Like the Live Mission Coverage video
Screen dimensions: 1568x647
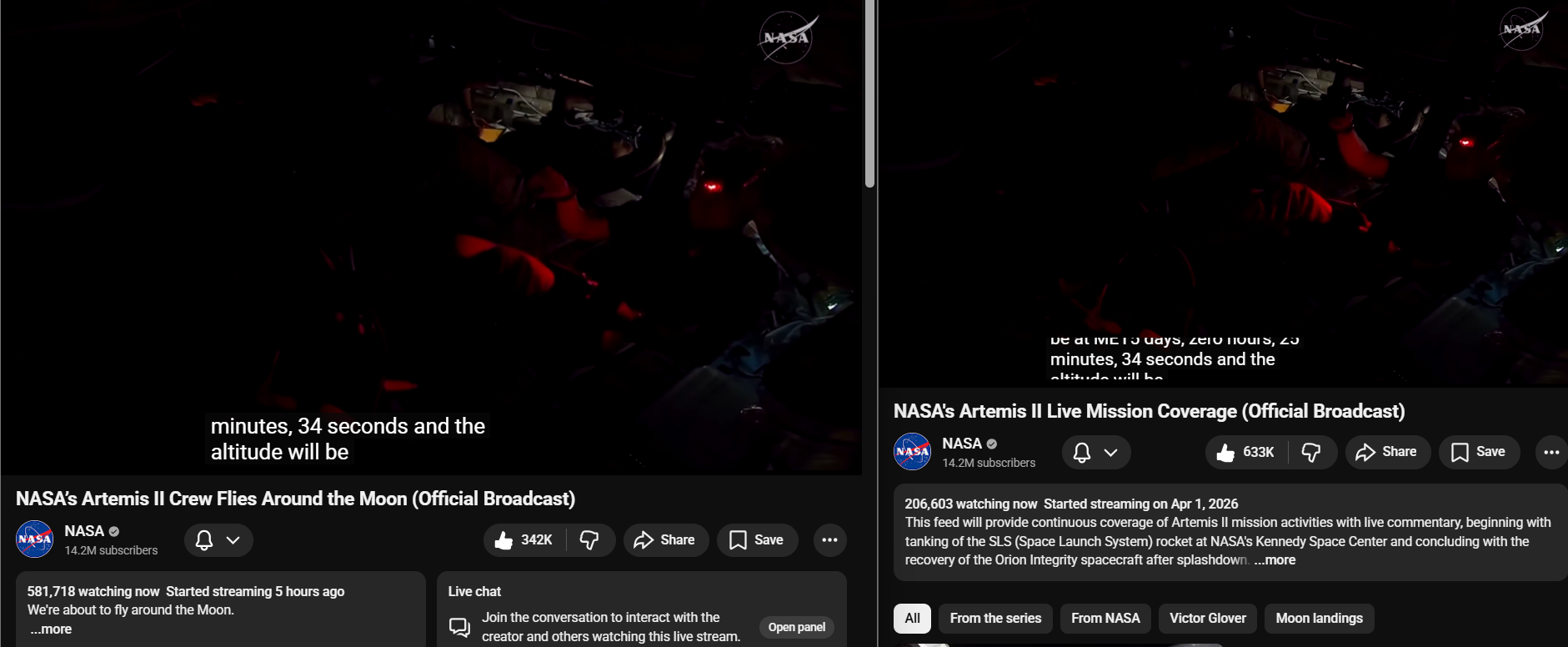pyautogui.click(x=1245, y=452)
